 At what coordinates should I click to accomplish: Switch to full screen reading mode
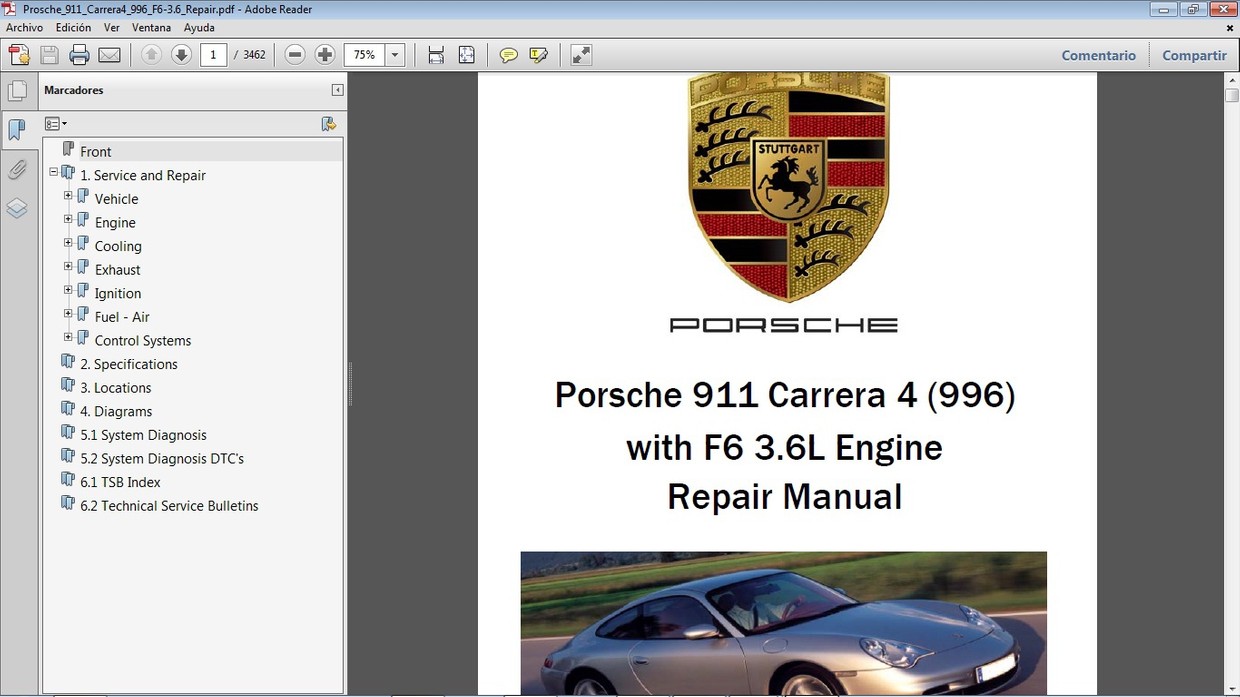point(580,55)
